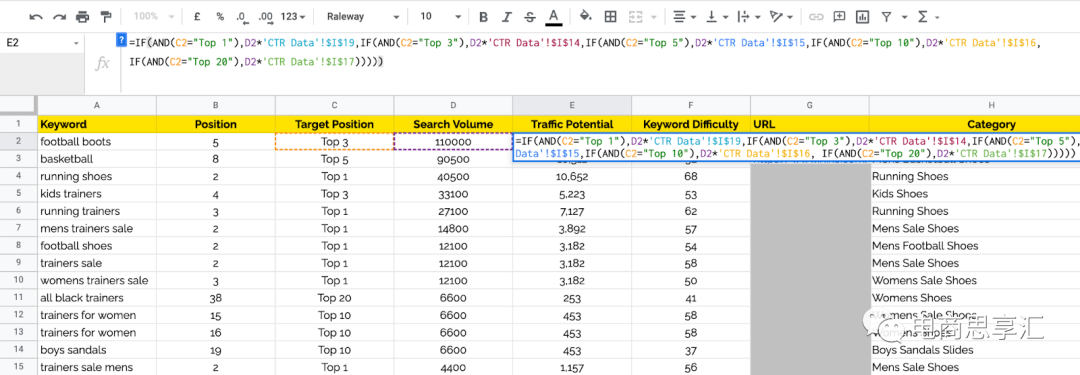Decrease decimal places

coord(241,17)
